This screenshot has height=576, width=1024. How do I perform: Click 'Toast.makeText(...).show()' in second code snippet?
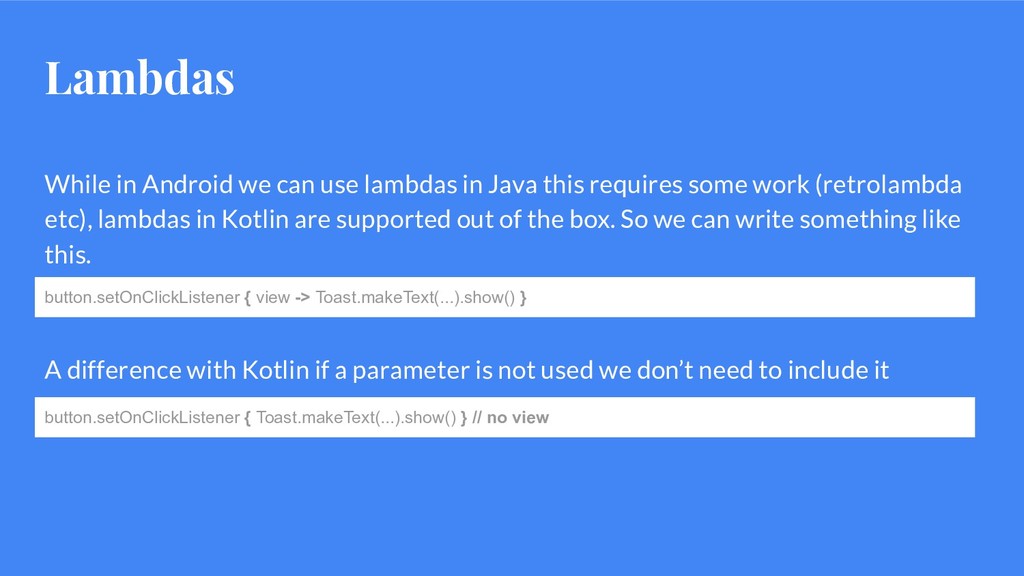coord(356,418)
